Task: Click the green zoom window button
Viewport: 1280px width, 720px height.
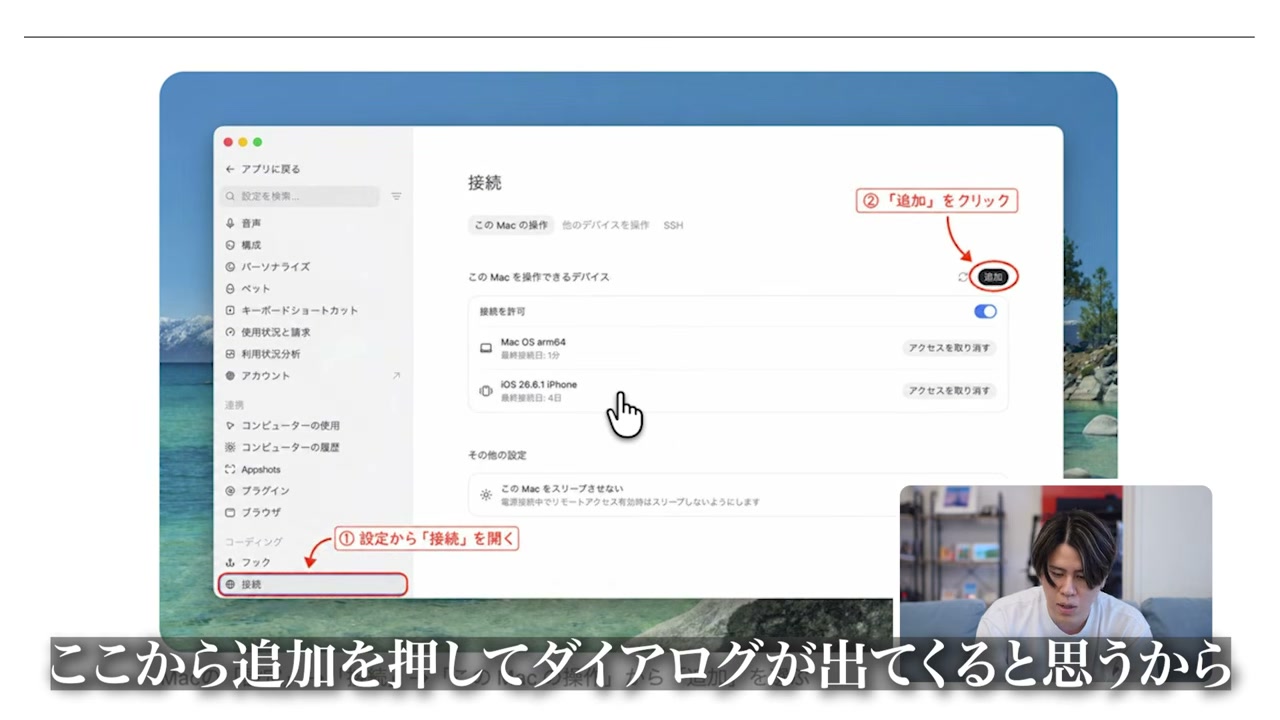Action: coord(257,142)
